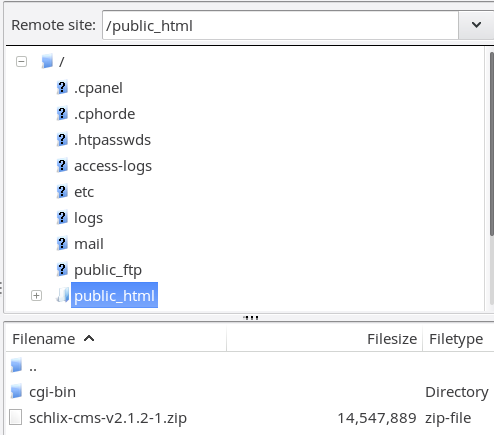Click the parent directory folder icon
Image resolution: width=494 pixels, height=435 pixels.
tap(16, 365)
